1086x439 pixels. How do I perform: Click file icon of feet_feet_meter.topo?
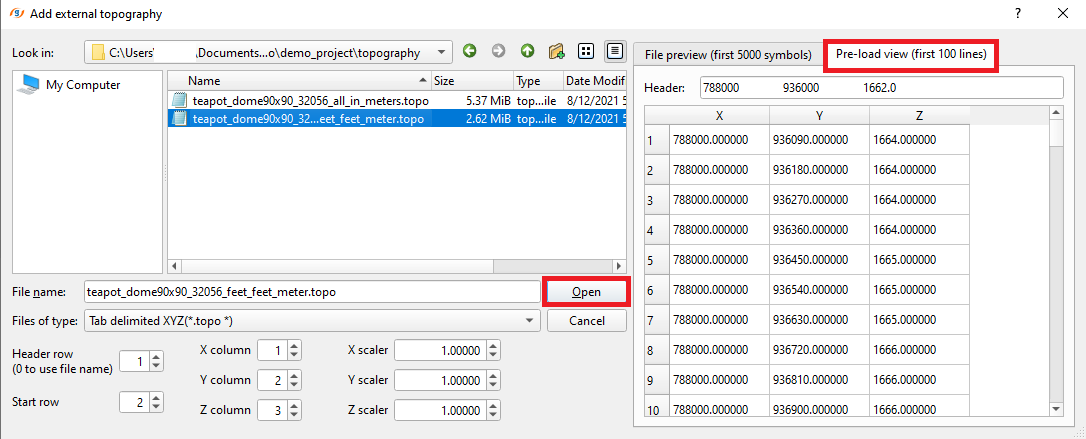click(179, 118)
